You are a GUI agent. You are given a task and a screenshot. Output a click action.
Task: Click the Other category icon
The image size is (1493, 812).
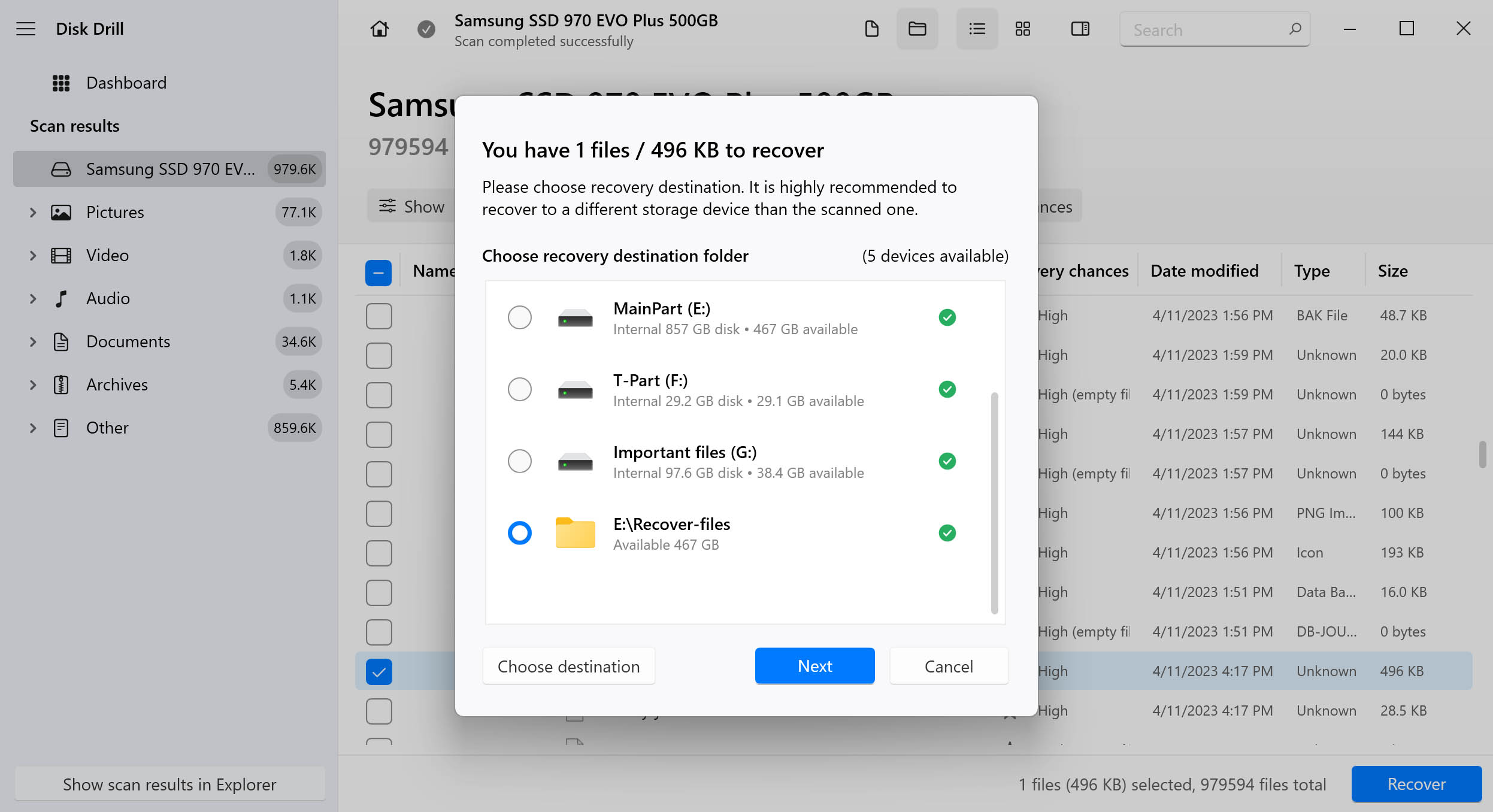[x=61, y=428]
